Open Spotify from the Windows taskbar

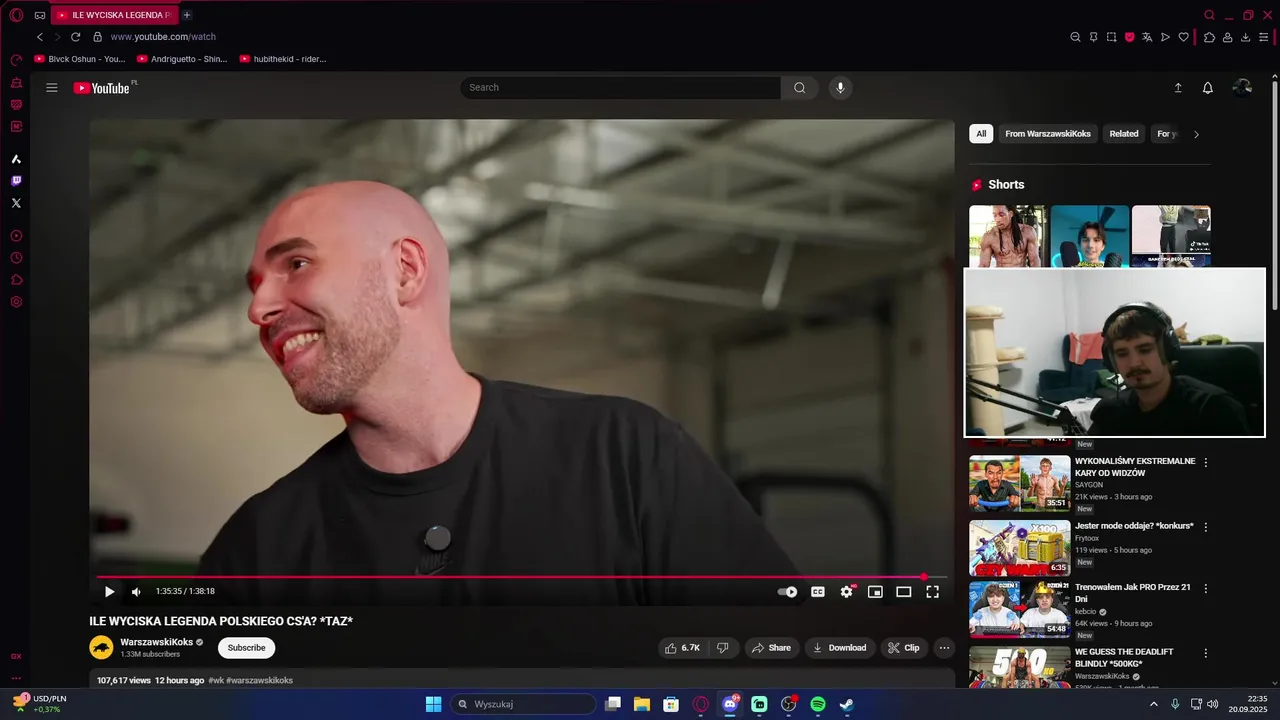817,704
